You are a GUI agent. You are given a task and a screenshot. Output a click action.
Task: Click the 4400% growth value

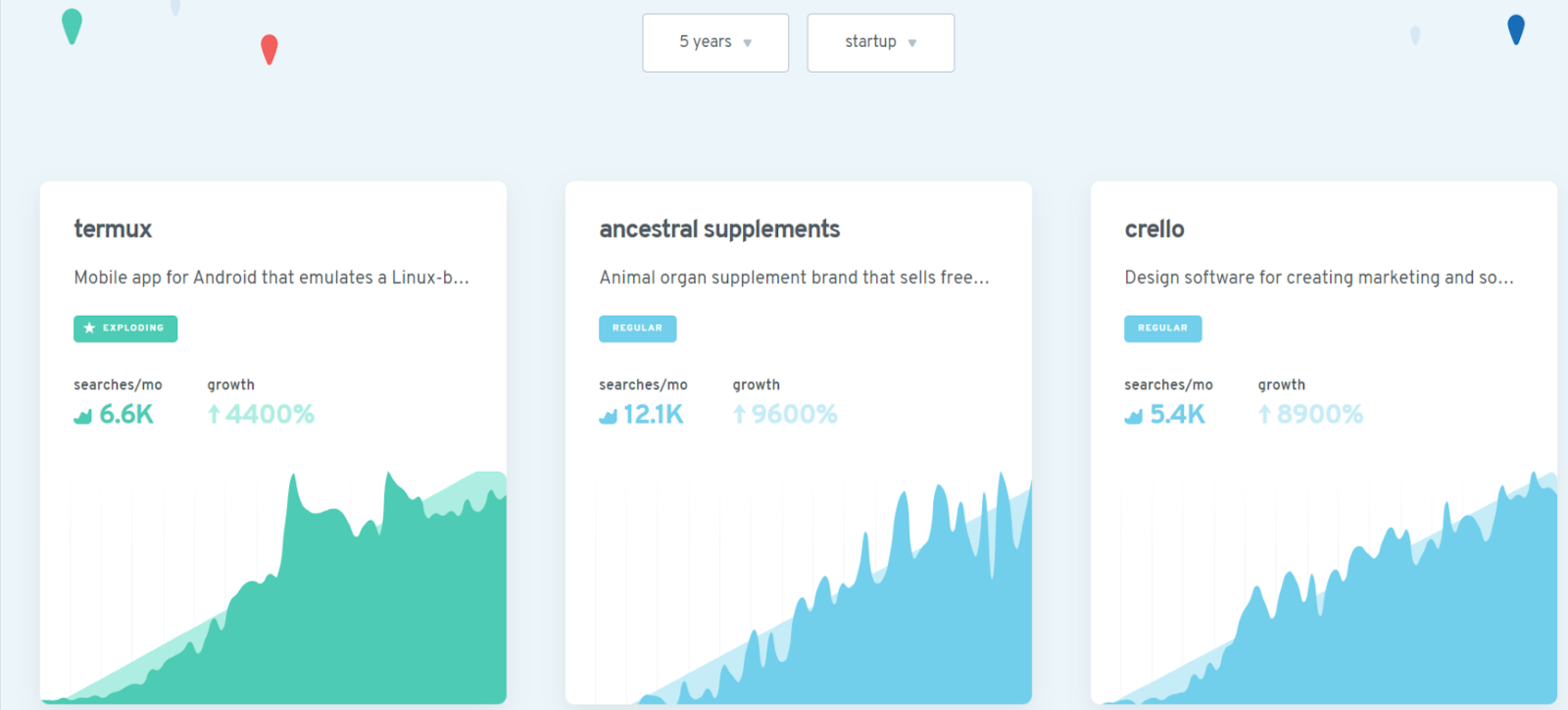point(269,415)
